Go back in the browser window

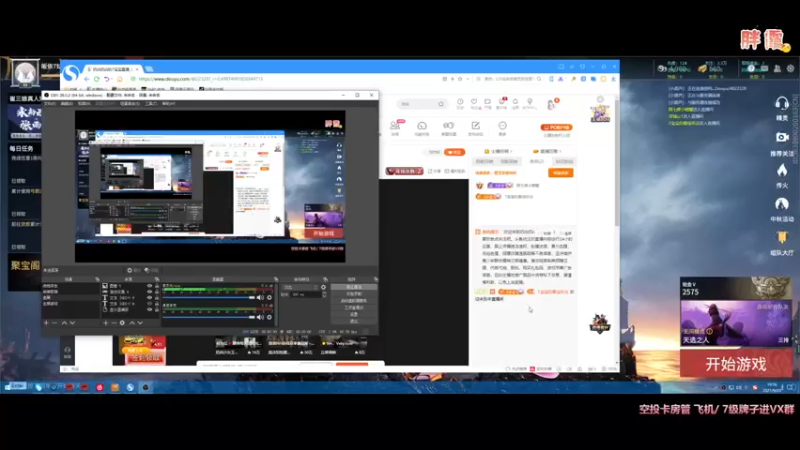[x=86, y=79]
